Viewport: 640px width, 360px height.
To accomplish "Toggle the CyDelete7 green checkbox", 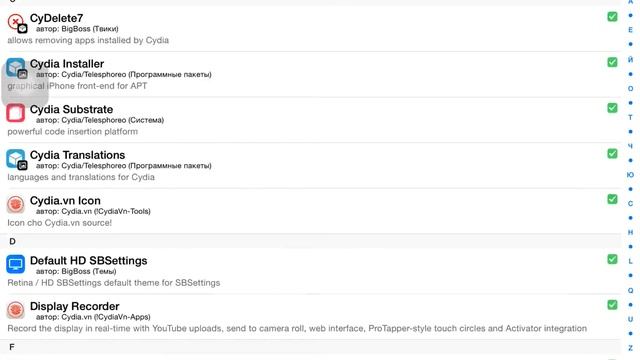I will (x=612, y=17).
